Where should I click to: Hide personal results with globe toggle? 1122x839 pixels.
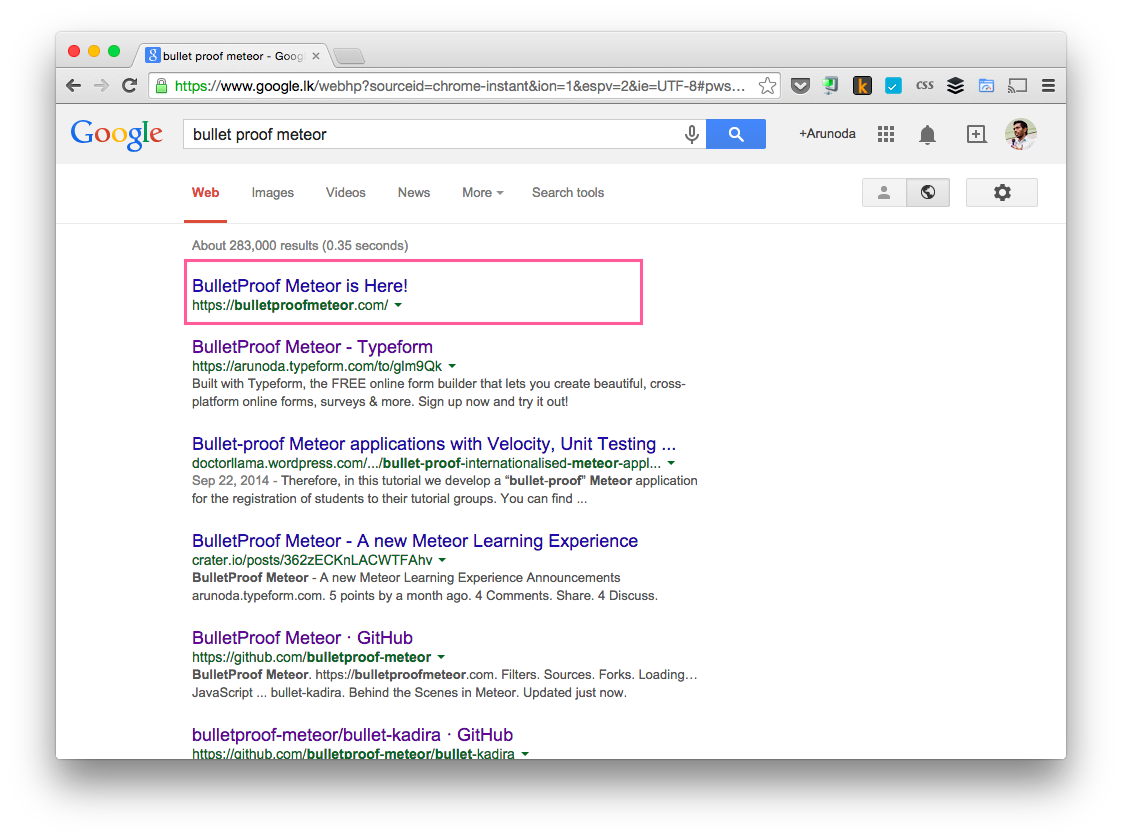(928, 192)
